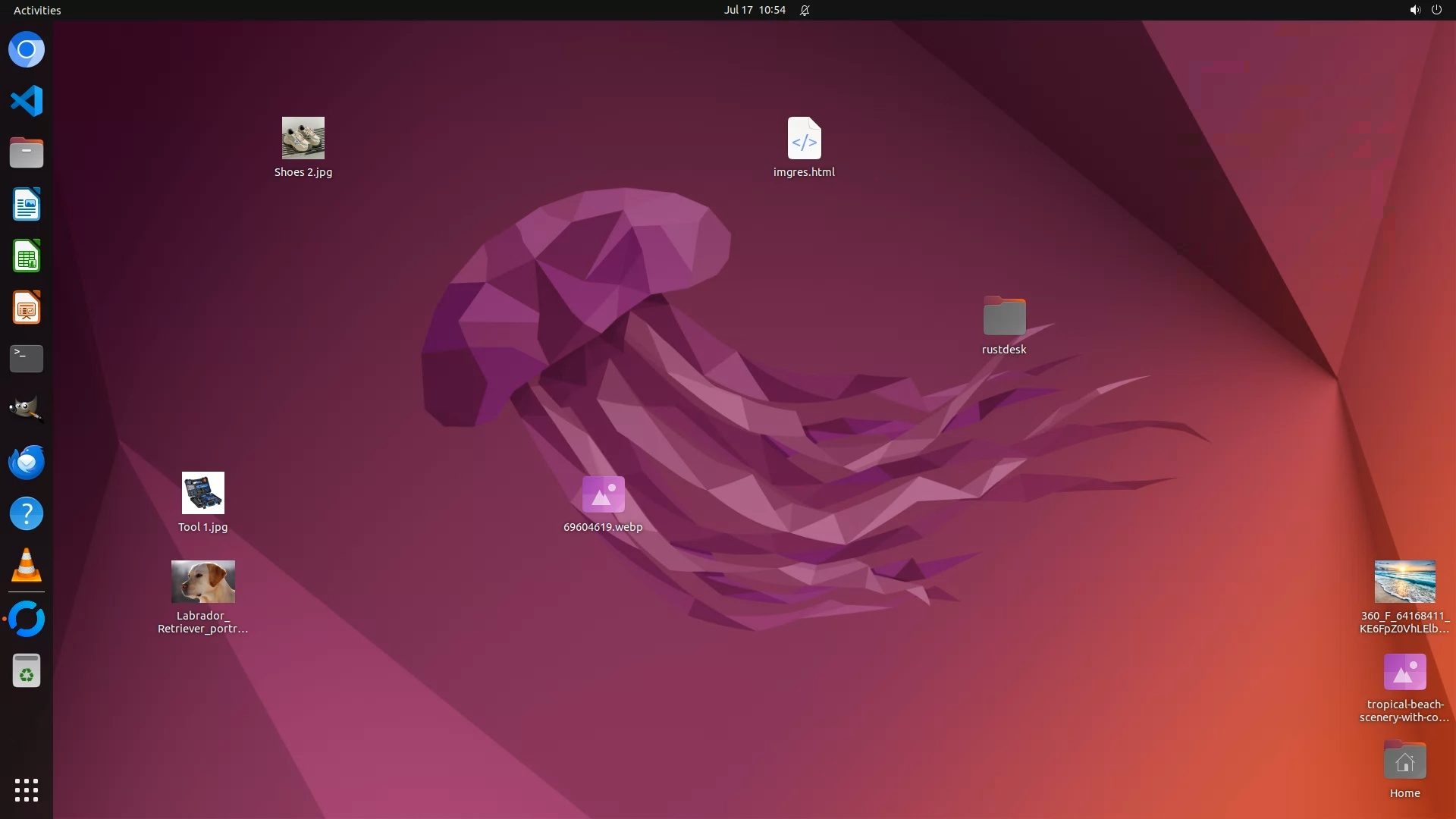The width and height of the screenshot is (1456, 819).
Task: Open system menu via power icon
Action: (1436, 10)
